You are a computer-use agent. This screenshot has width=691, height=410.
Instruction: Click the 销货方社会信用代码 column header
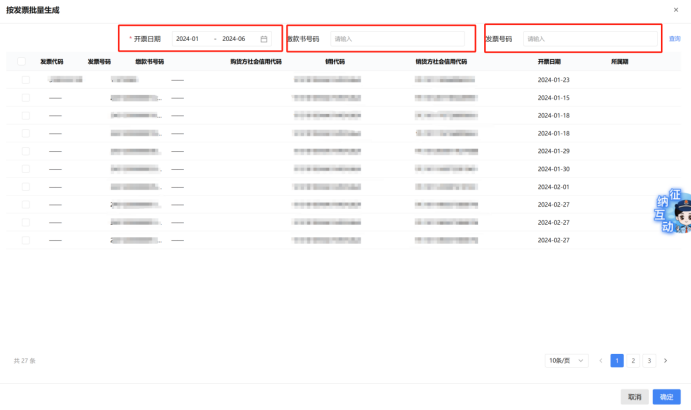(441, 62)
